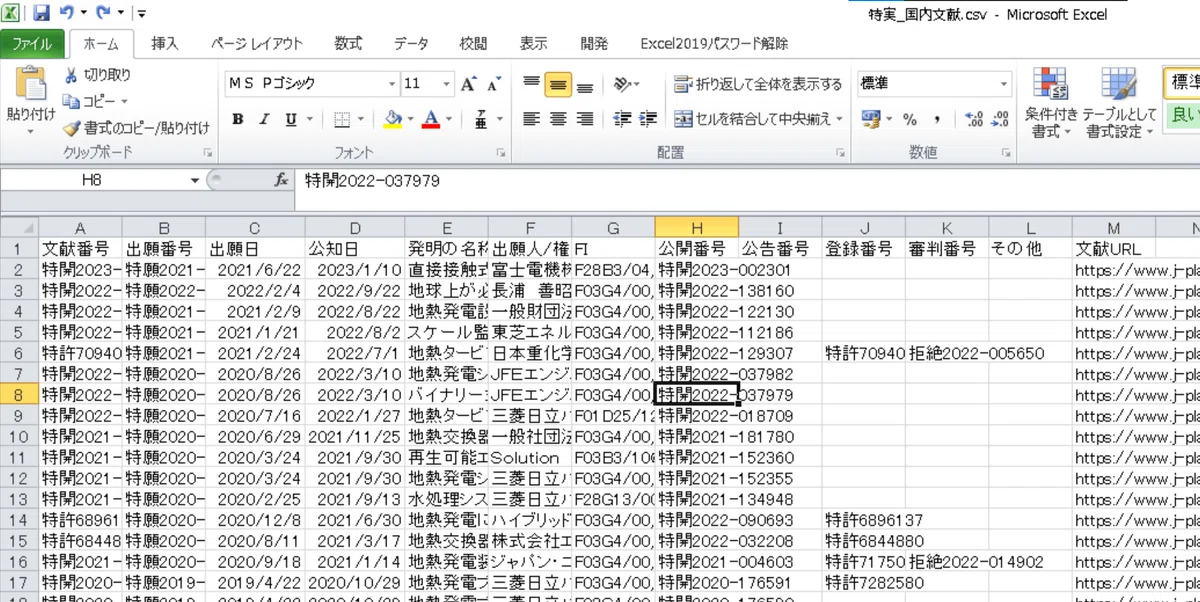This screenshot has width=1200, height=602.
Task: Switch to the データ (Data) tab
Action: point(411,44)
